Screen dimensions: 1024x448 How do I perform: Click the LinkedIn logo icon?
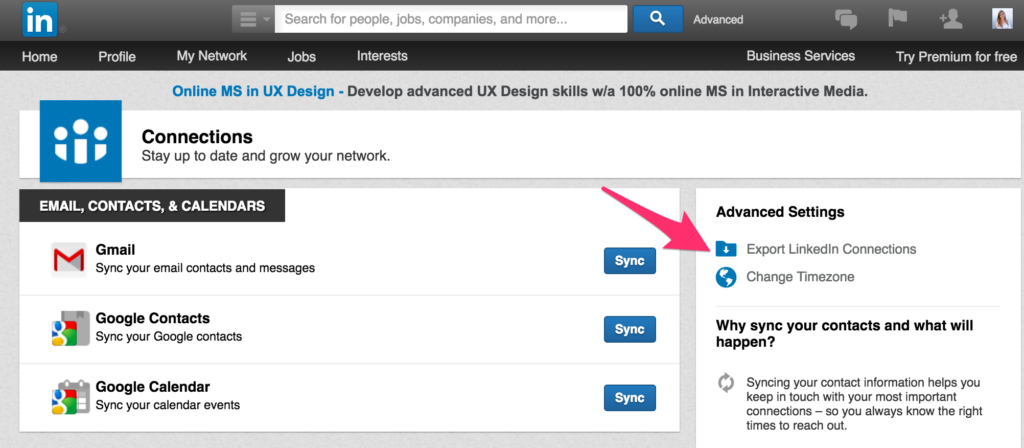[40, 20]
